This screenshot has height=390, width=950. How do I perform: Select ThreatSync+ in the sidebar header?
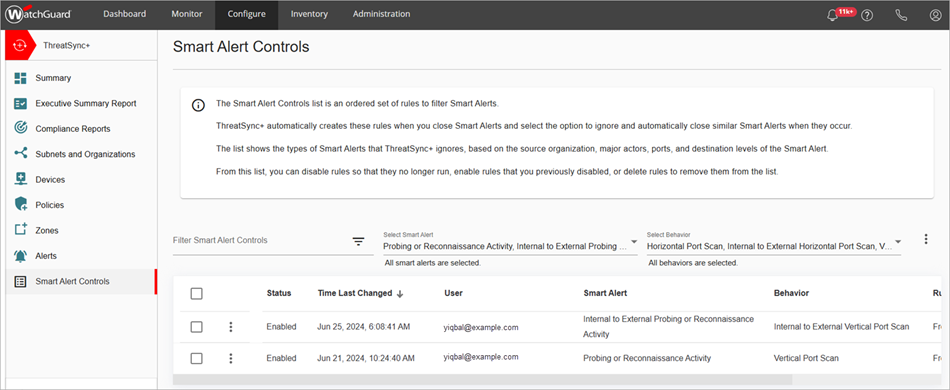click(x=67, y=45)
